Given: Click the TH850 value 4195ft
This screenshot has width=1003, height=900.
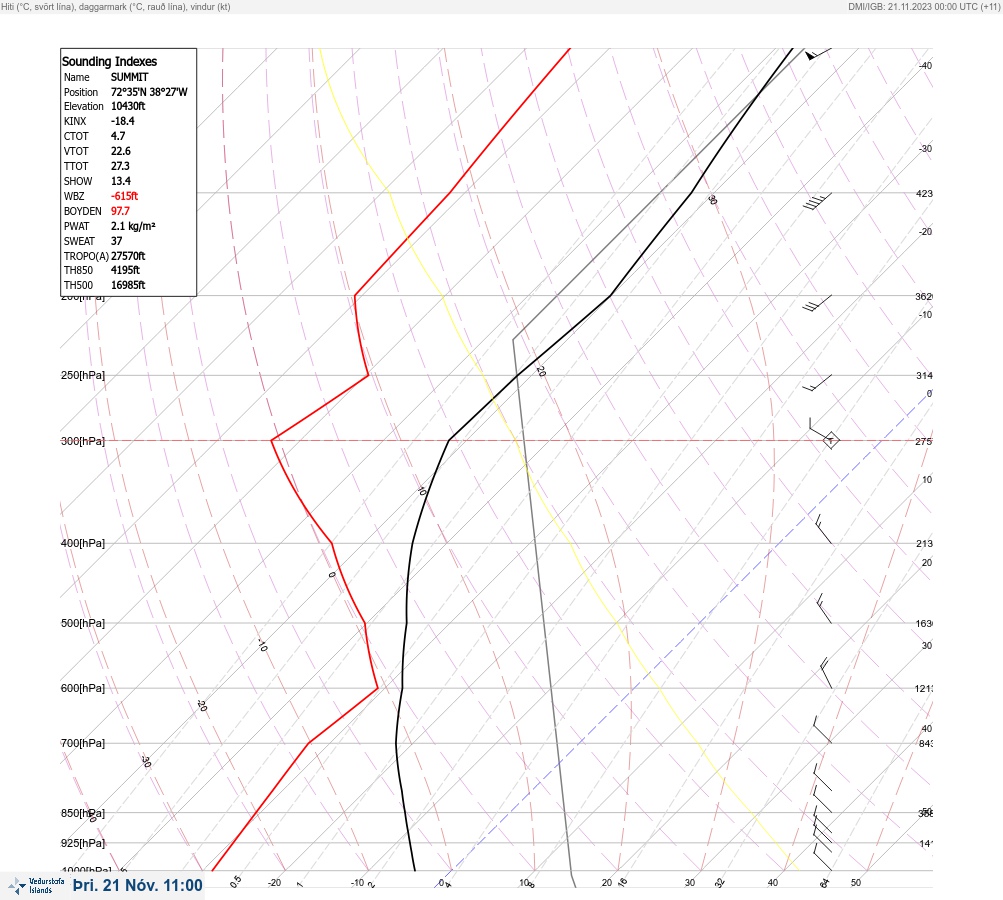Looking at the screenshot, I should [x=125, y=270].
